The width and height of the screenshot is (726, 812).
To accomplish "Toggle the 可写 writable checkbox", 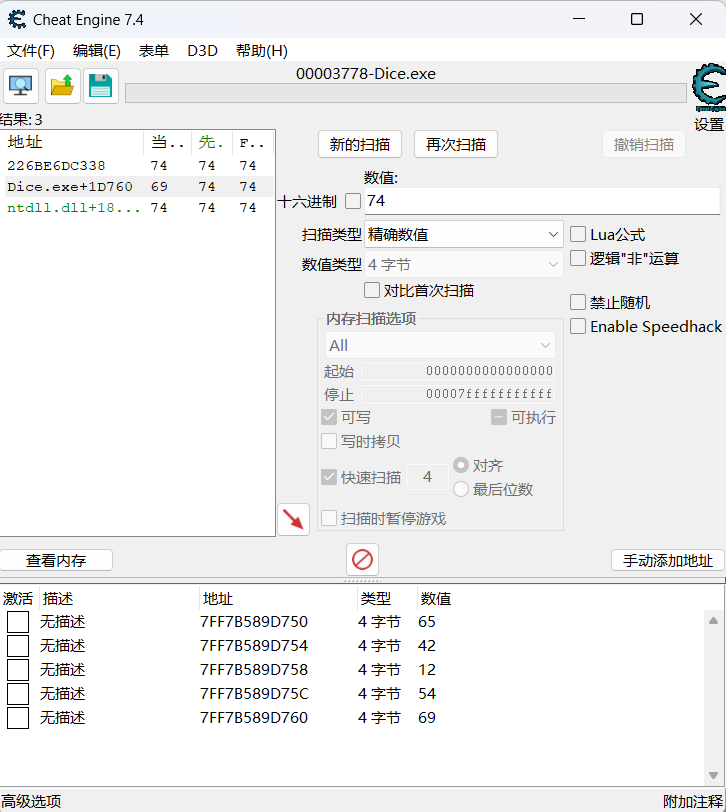I will [329, 417].
